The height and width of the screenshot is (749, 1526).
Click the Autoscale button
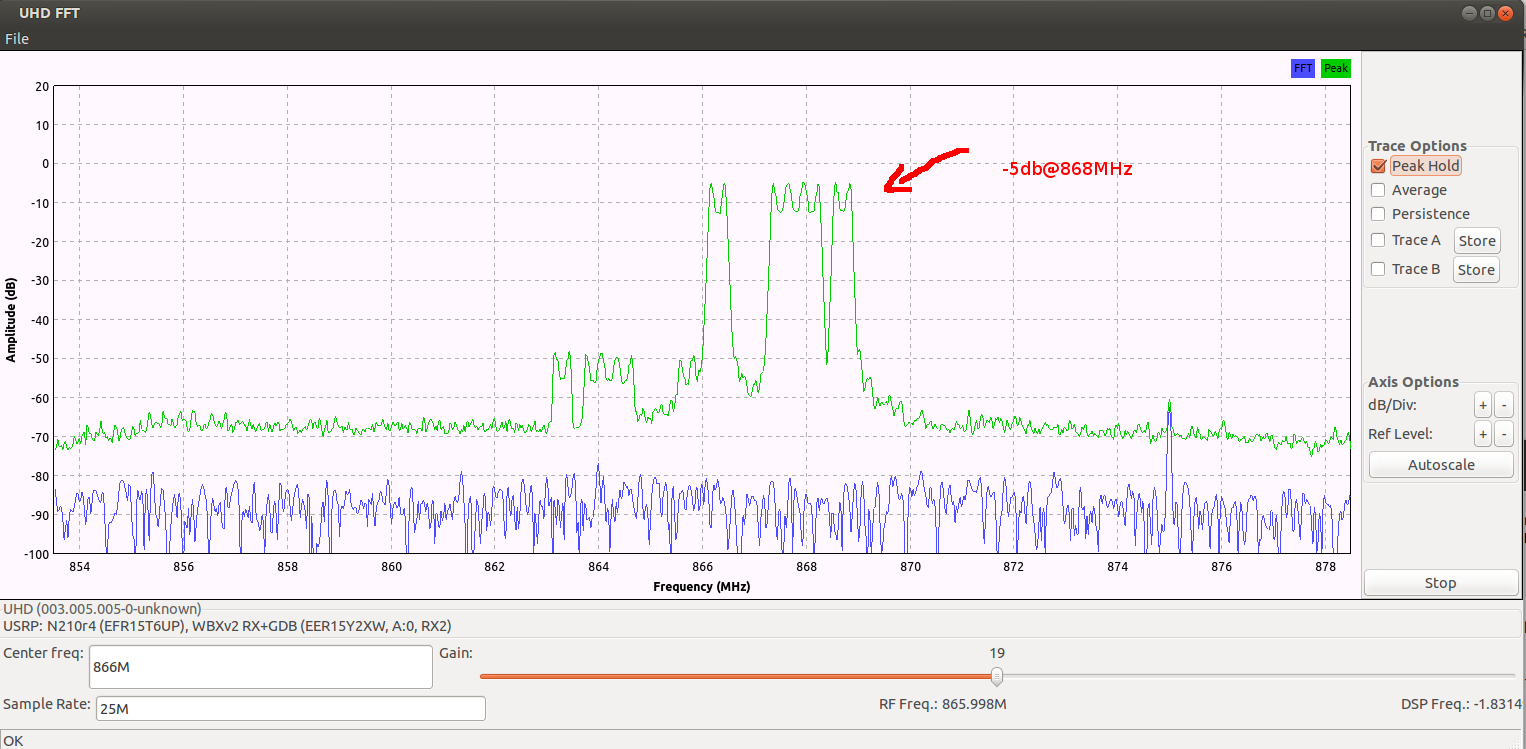(x=1440, y=465)
